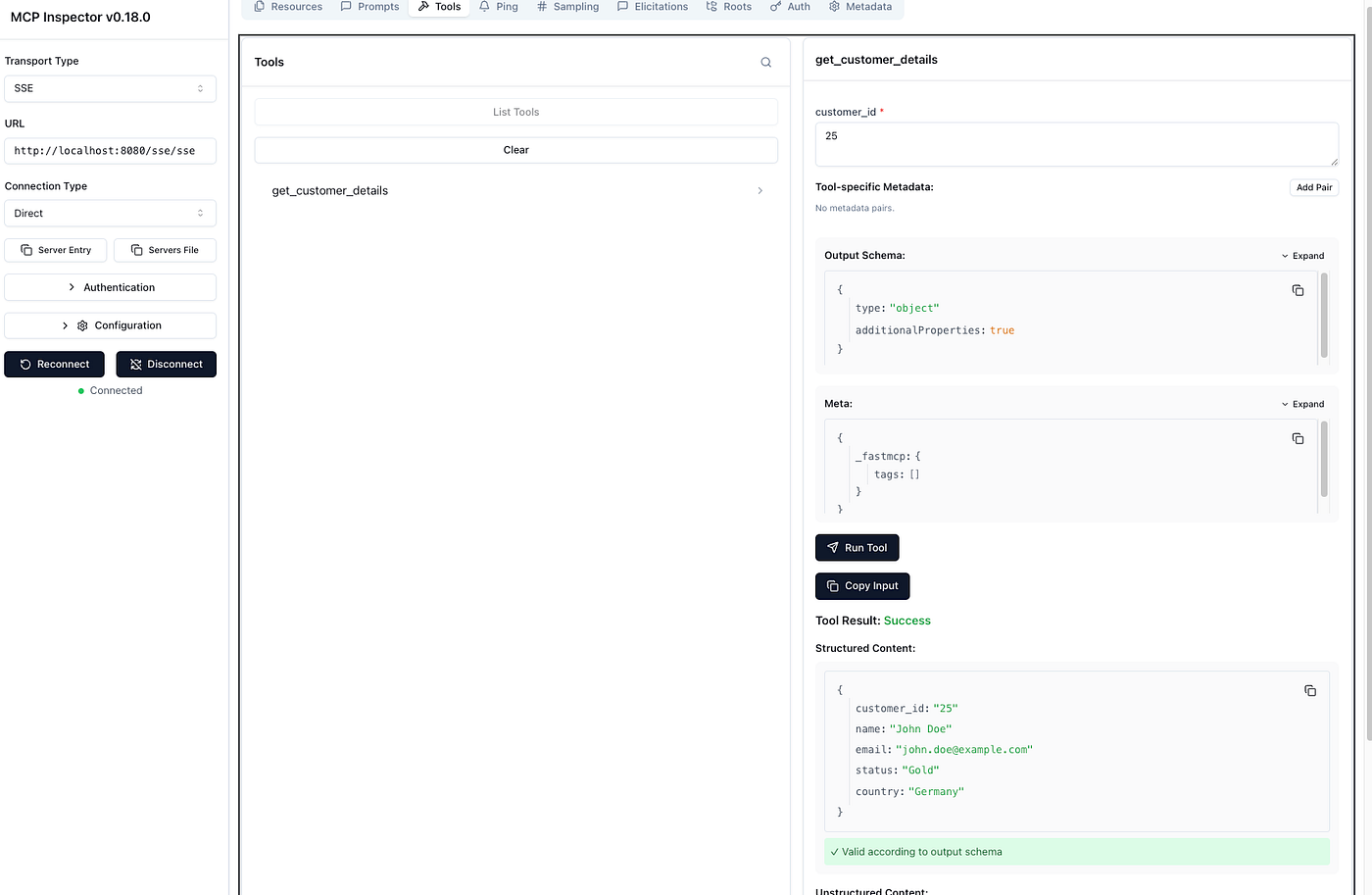Open the Prompts tab
This screenshot has height=895, width=1372.
[x=370, y=7]
